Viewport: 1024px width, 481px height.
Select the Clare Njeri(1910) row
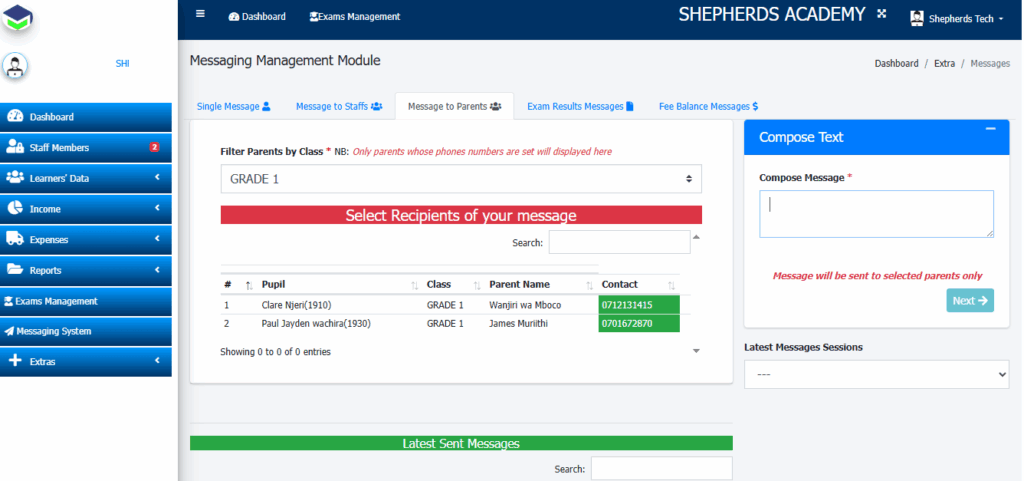(450, 305)
